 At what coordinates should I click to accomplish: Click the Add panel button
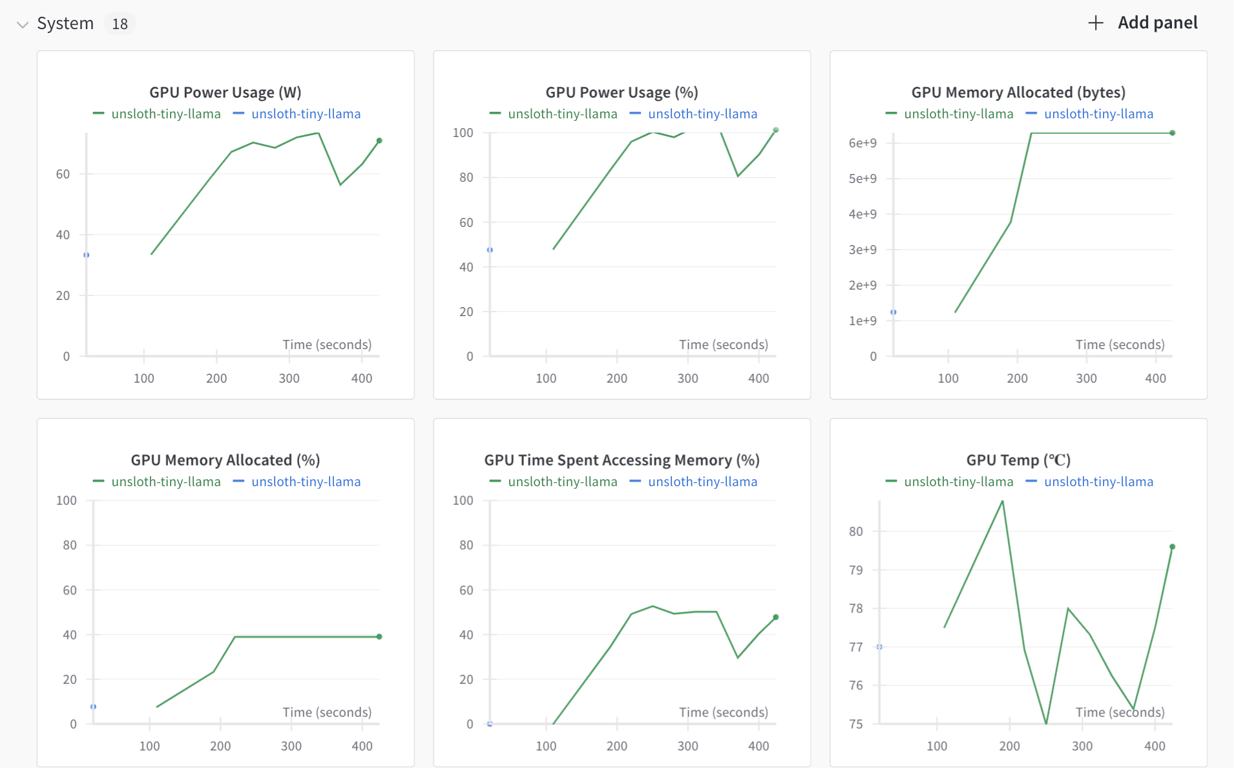pos(1142,22)
